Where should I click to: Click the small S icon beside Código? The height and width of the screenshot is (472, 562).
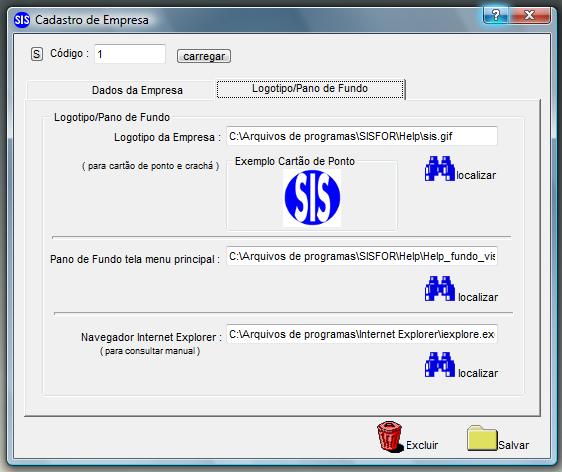point(37,54)
